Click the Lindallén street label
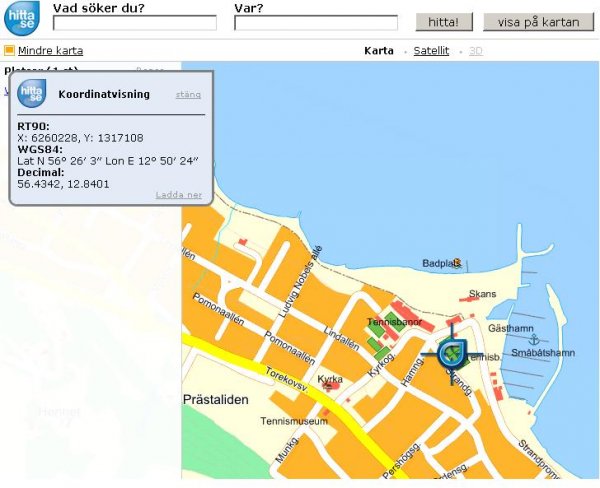 (341, 338)
